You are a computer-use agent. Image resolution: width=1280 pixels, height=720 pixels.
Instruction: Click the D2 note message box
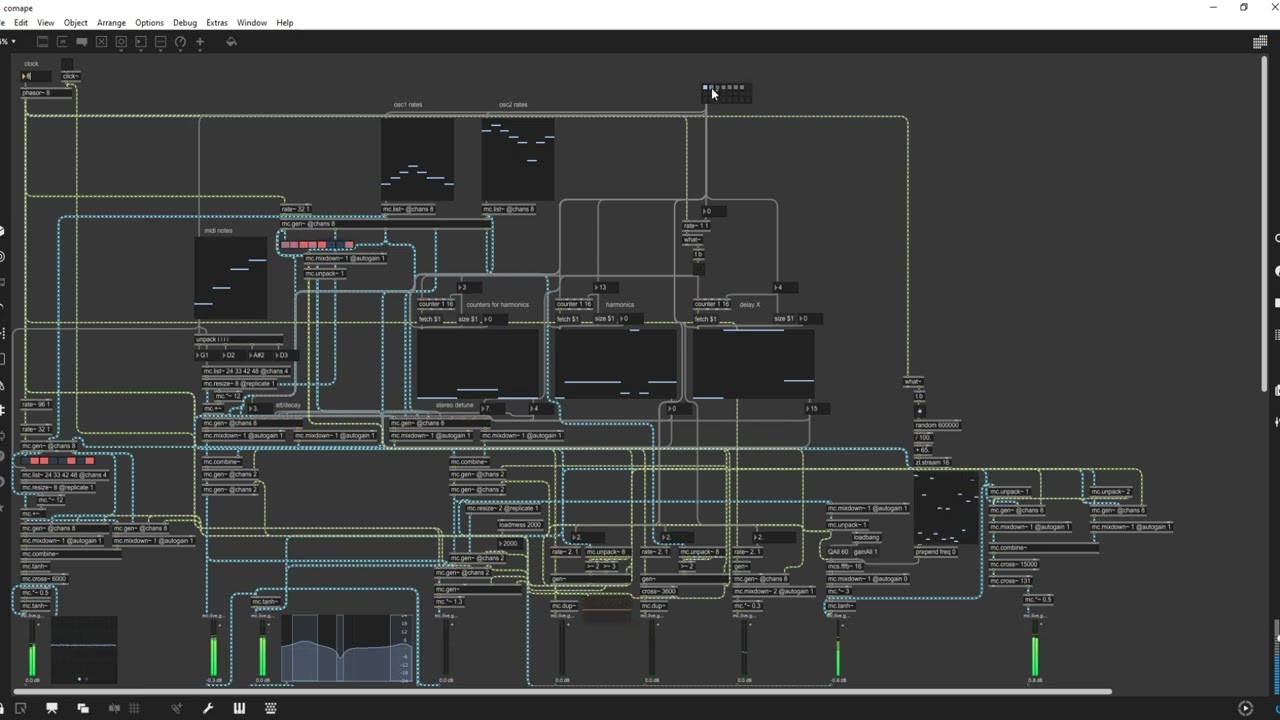click(x=231, y=355)
